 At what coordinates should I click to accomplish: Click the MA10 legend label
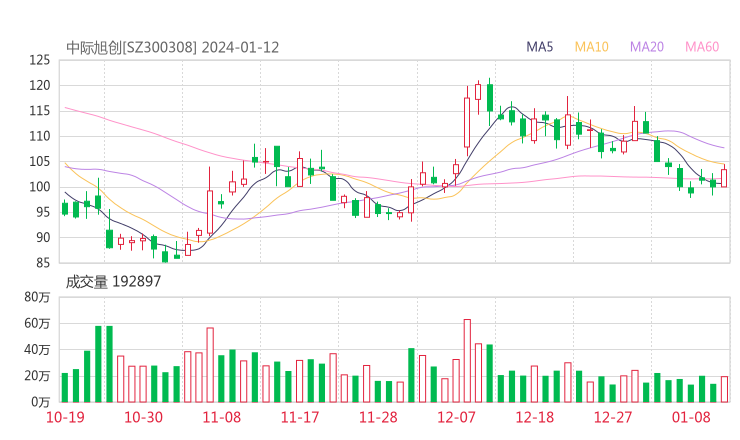(x=591, y=47)
